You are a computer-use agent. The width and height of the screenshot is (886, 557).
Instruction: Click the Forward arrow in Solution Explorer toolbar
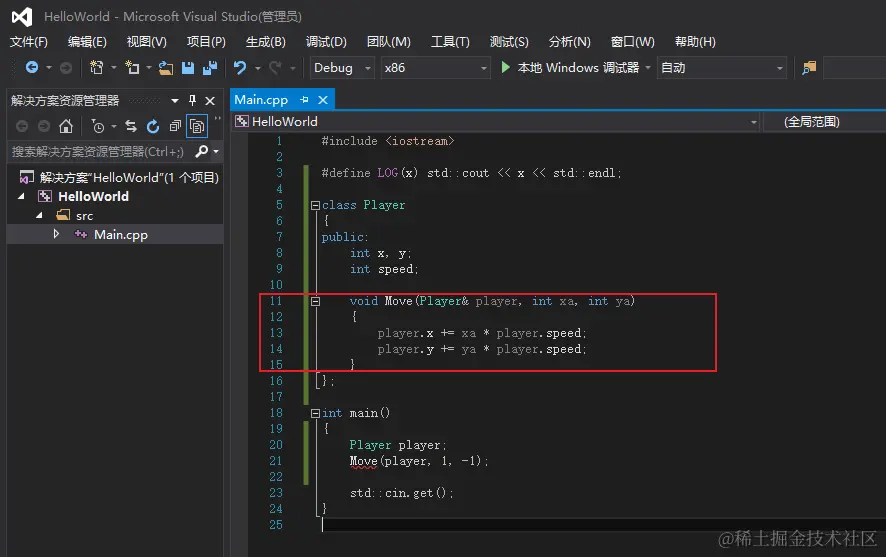coord(44,126)
